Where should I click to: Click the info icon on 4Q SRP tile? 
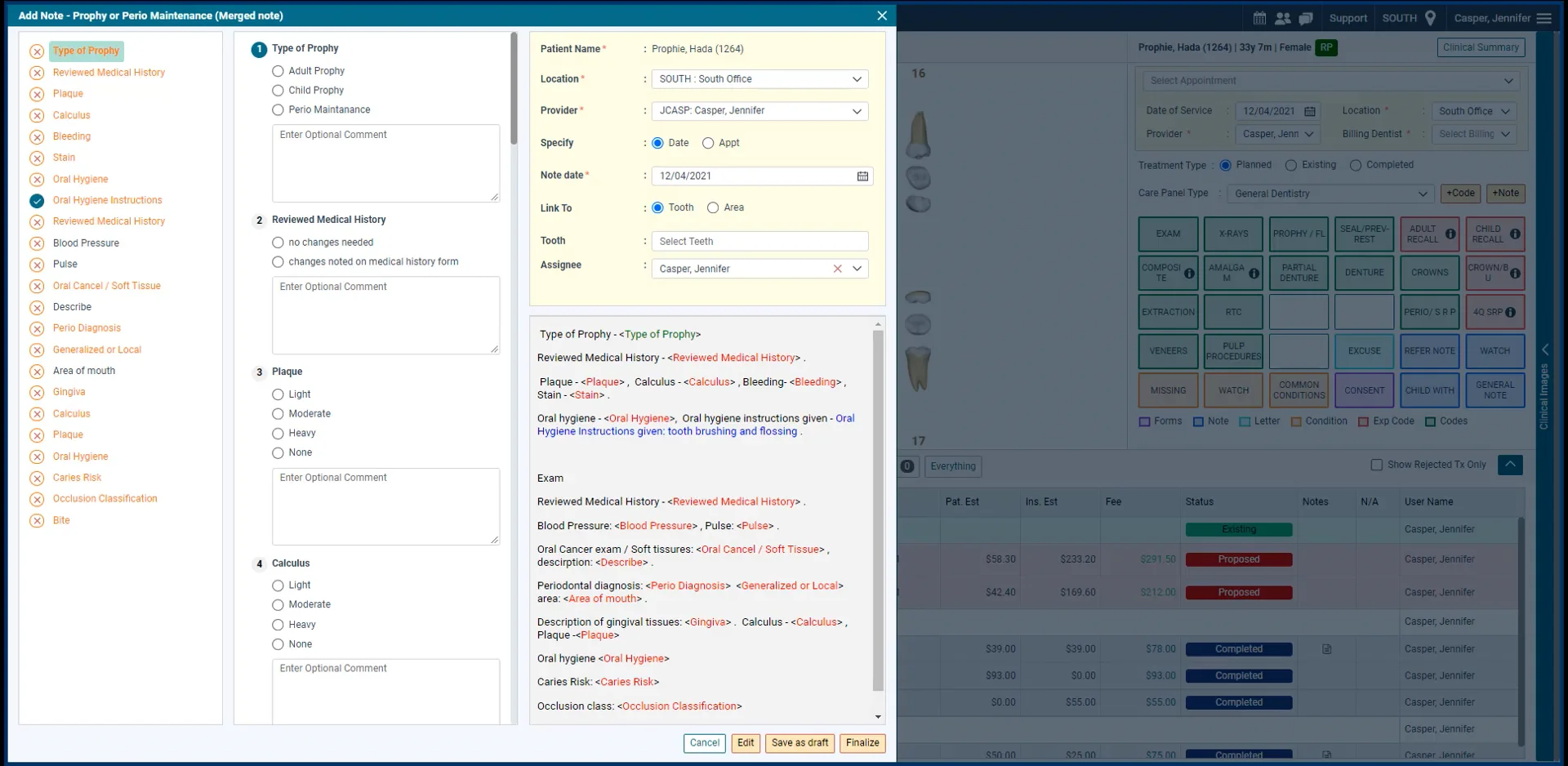[1510, 312]
